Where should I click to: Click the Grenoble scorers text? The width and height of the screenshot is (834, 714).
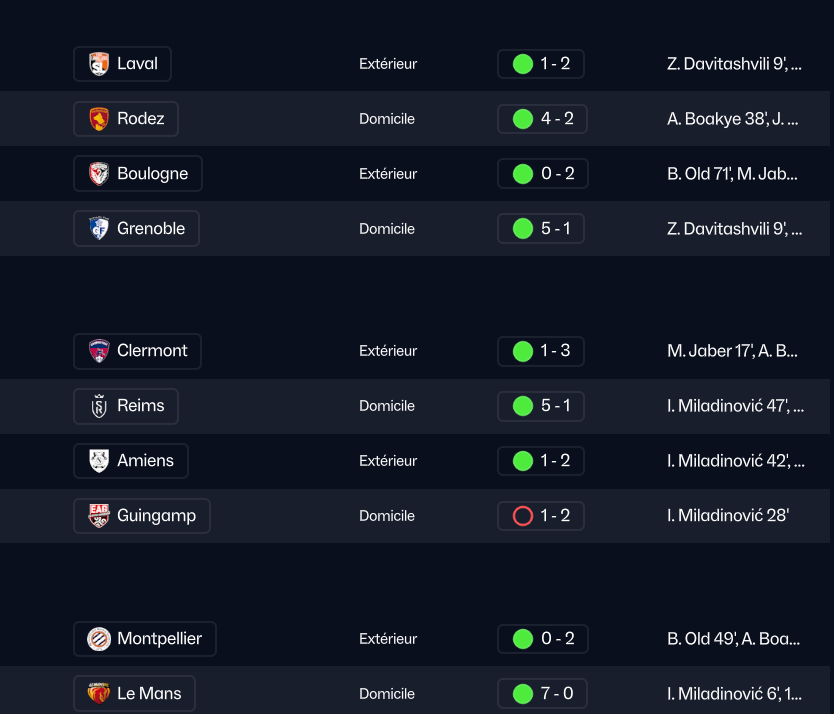(734, 229)
